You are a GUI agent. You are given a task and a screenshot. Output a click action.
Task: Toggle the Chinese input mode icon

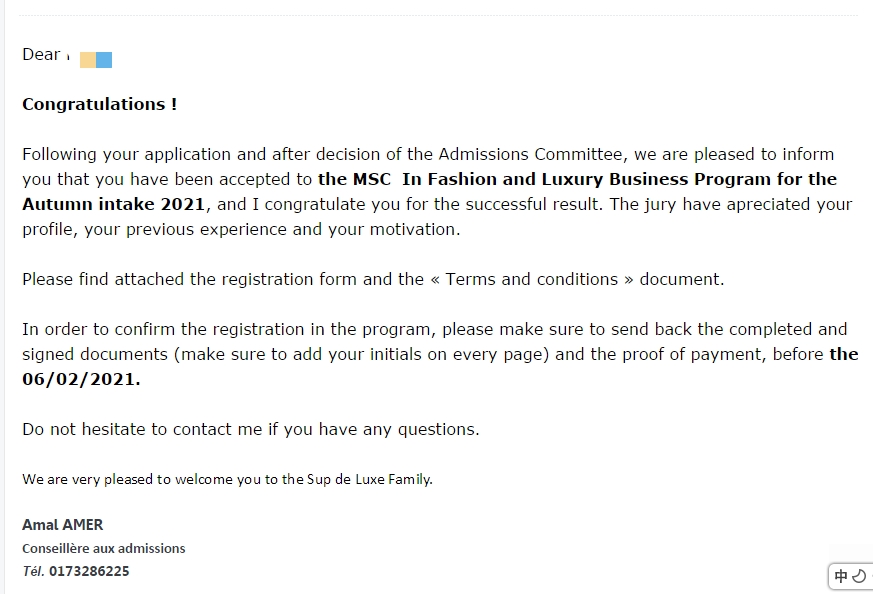pyautogui.click(x=841, y=576)
